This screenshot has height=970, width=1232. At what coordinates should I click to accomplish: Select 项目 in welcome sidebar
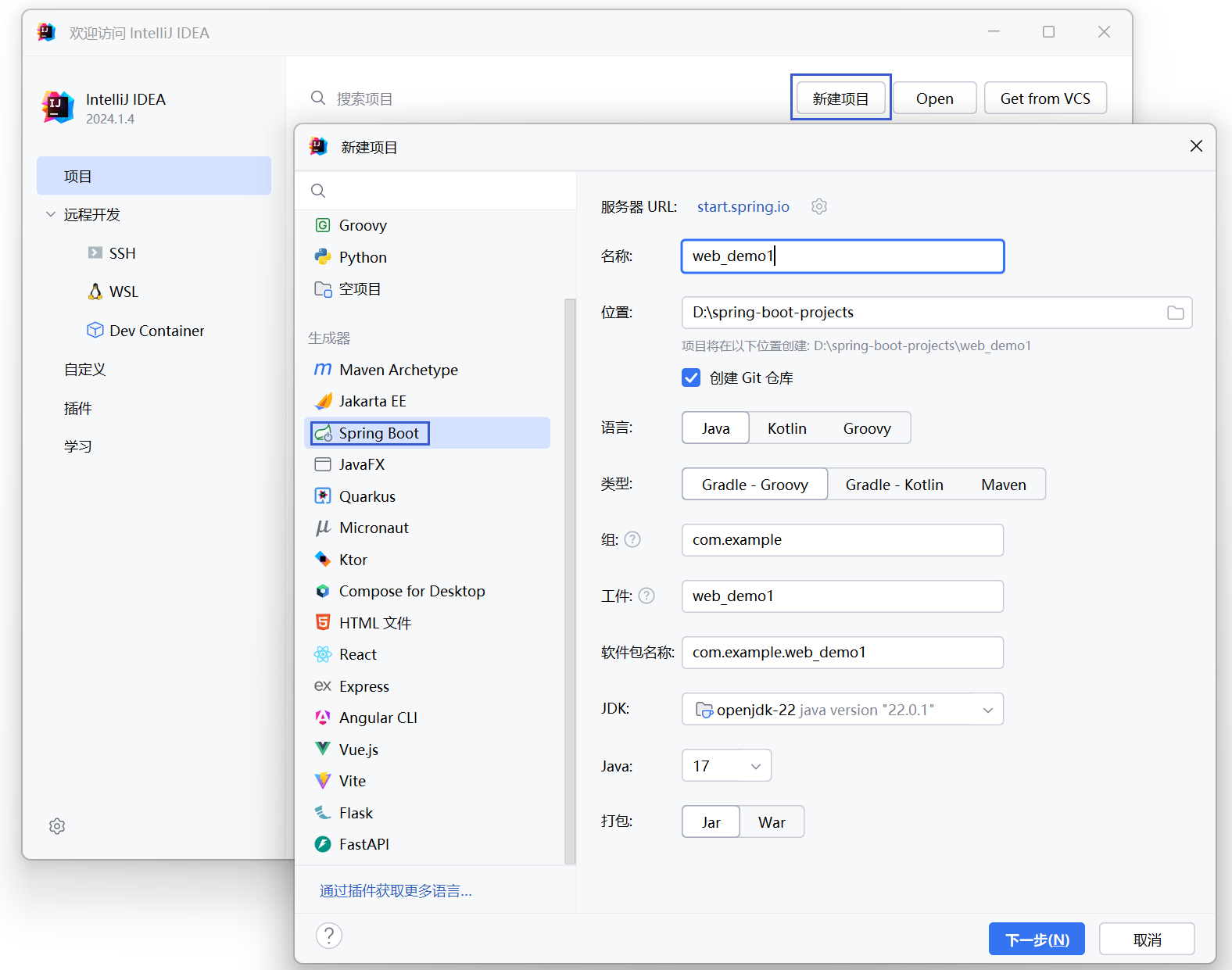[x=154, y=176]
